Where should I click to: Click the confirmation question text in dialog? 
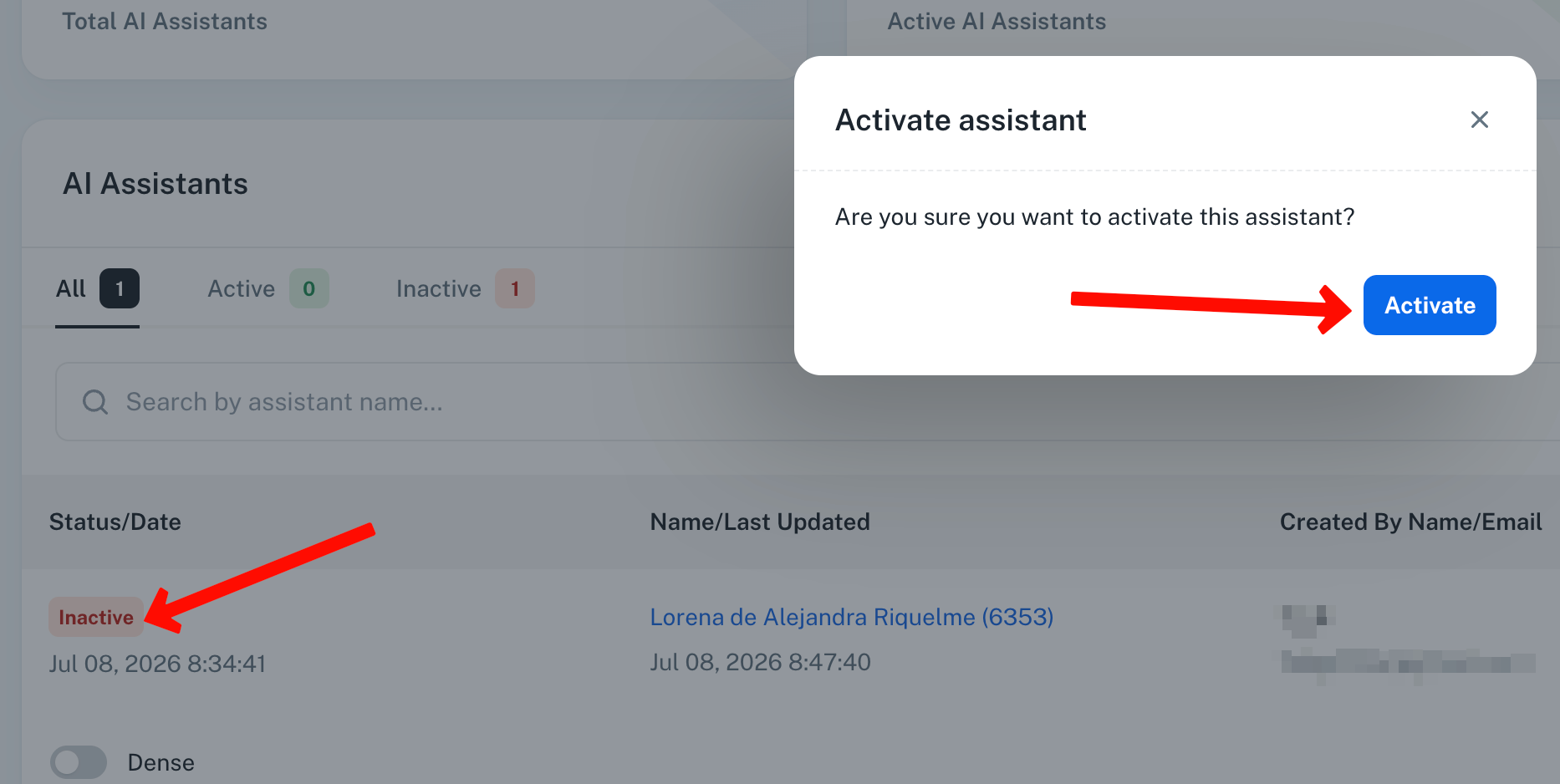1094,217
